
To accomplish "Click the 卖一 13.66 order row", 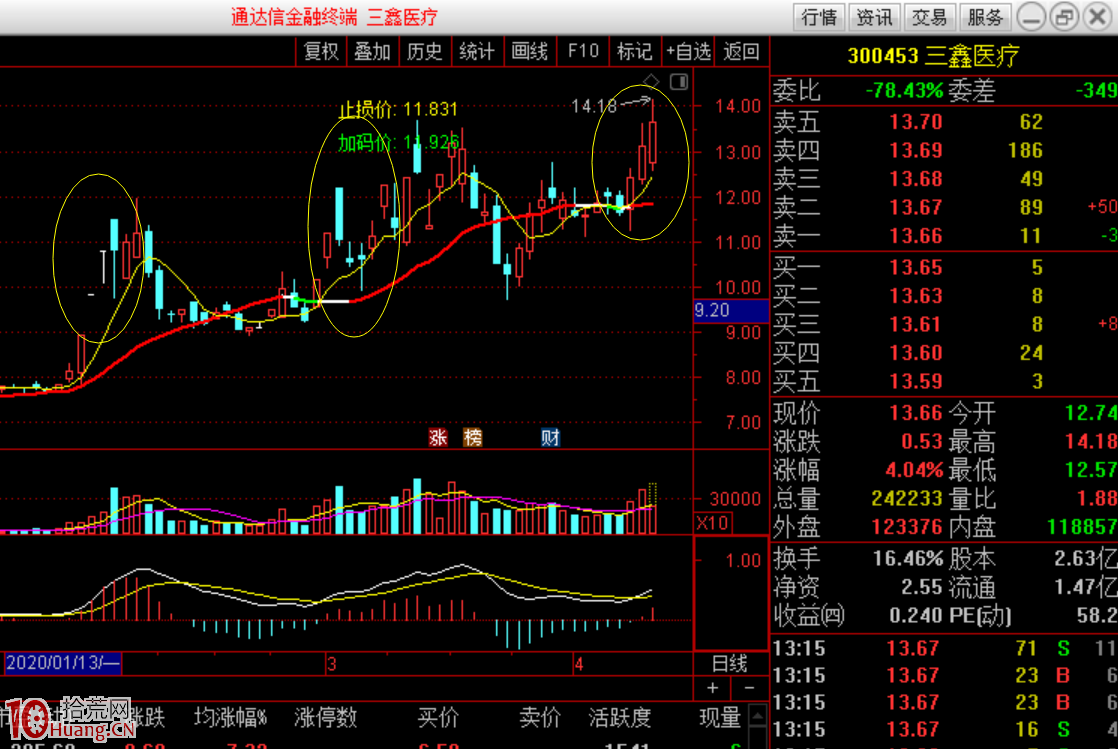I will (x=944, y=236).
